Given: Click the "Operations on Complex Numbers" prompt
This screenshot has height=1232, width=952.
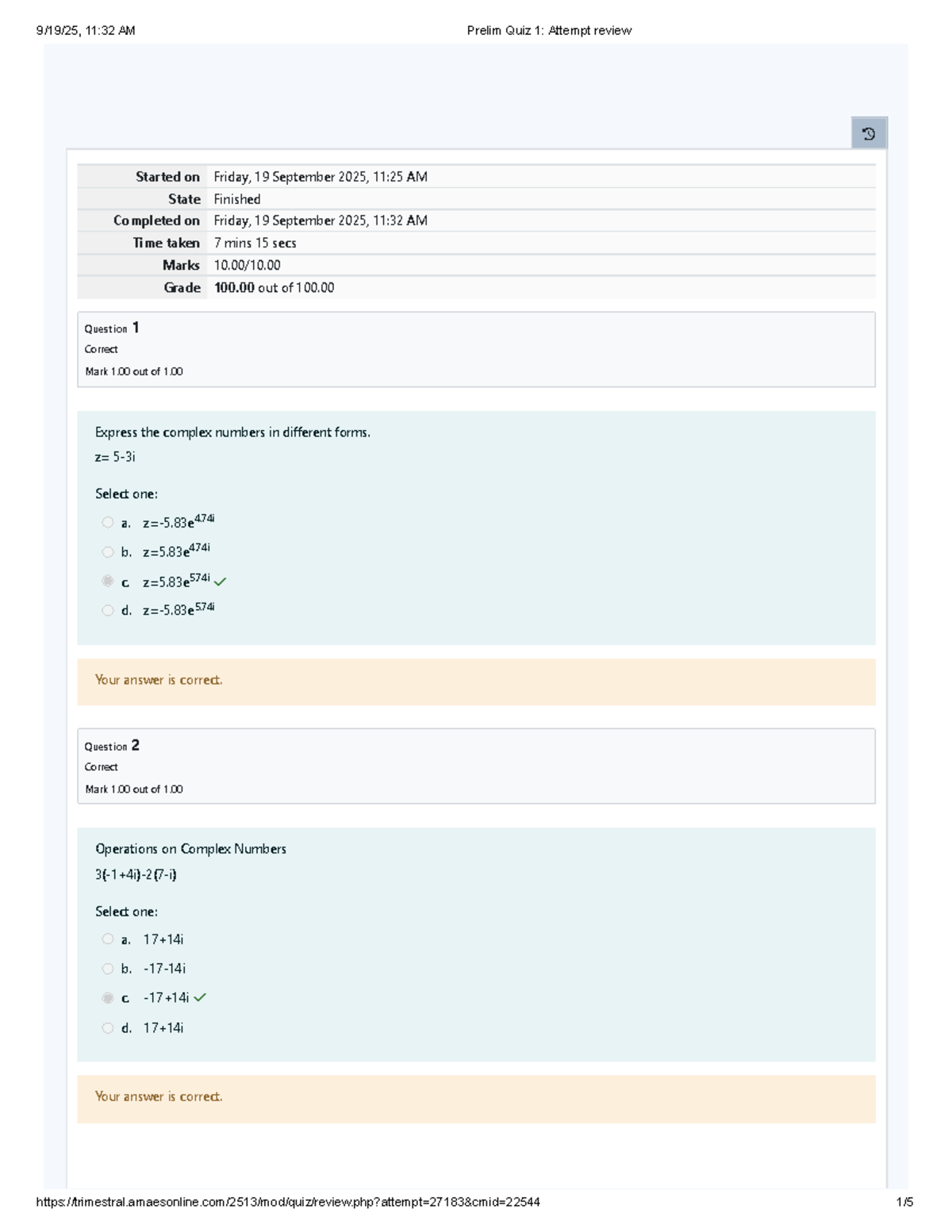Looking at the screenshot, I should coord(190,849).
